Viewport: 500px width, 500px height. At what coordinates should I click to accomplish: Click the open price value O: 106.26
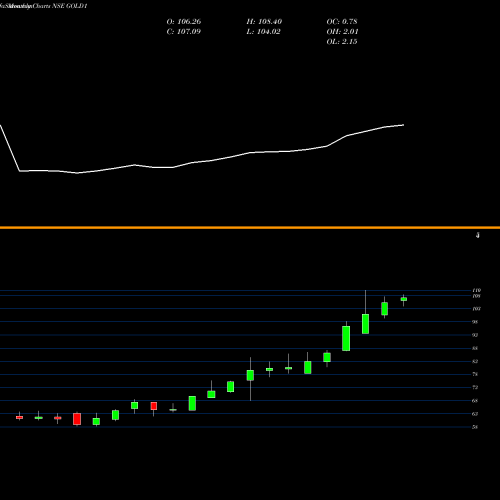pyautogui.click(x=184, y=22)
